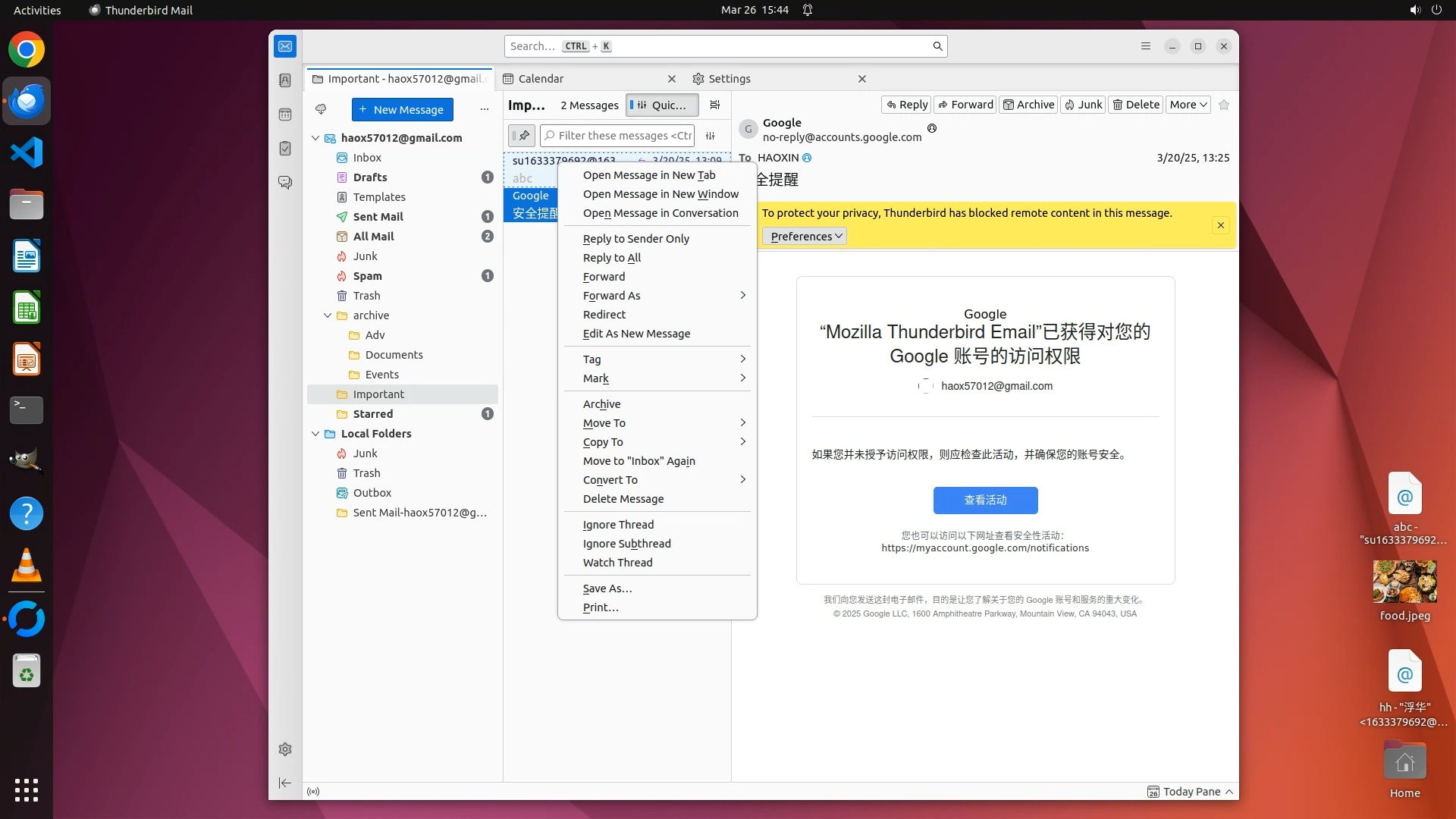Open the Tasks space icon

[285, 149]
